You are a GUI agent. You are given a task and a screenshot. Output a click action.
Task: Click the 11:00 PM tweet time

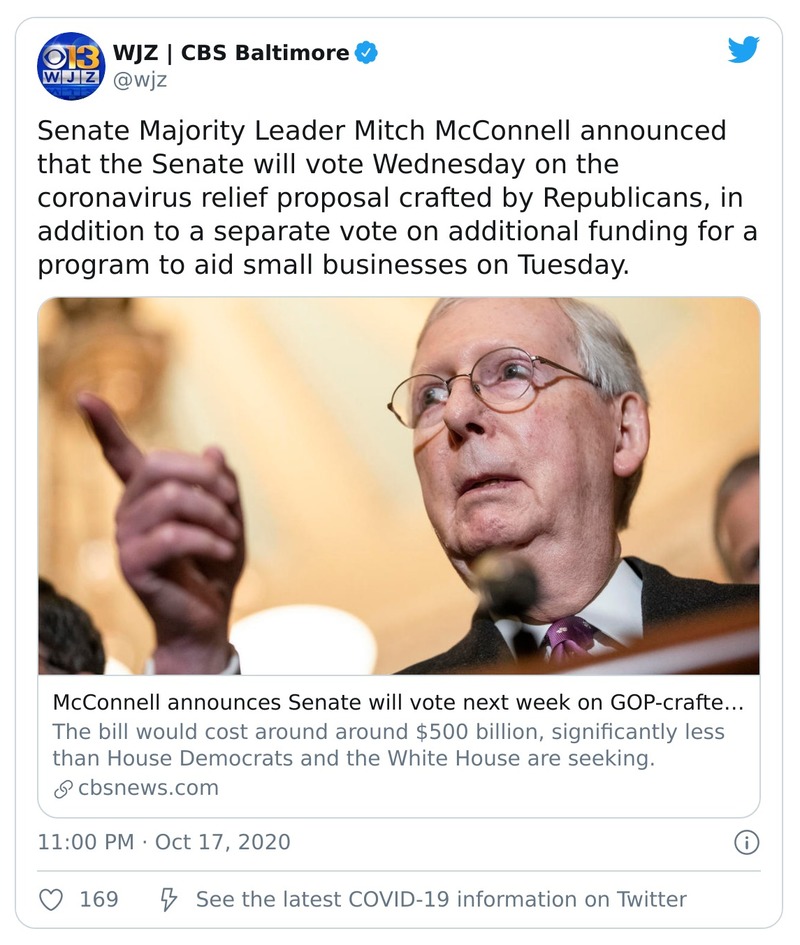click(x=85, y=842)
